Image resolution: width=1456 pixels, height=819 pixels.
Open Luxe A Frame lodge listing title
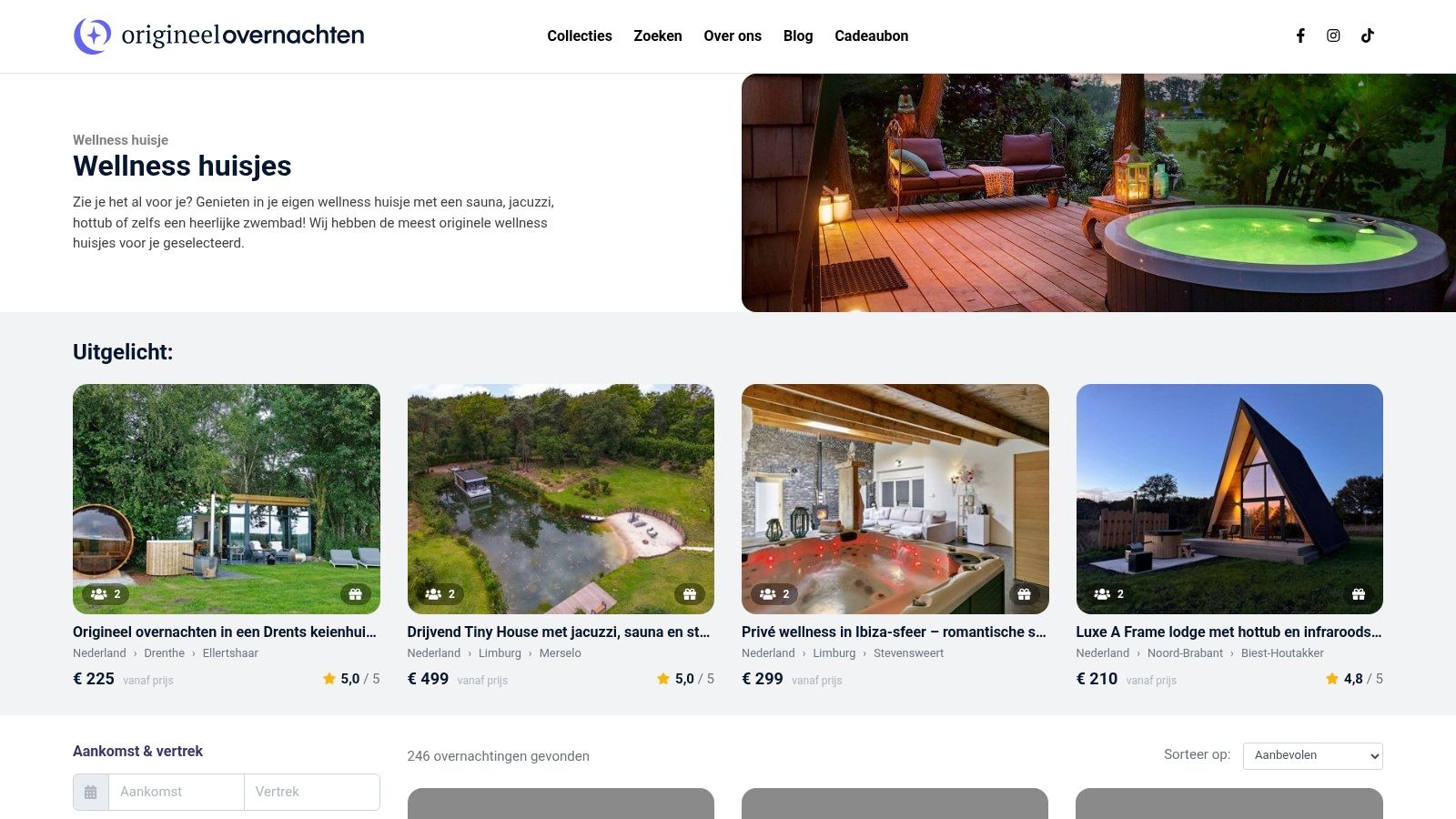[x=1228, y=632]
